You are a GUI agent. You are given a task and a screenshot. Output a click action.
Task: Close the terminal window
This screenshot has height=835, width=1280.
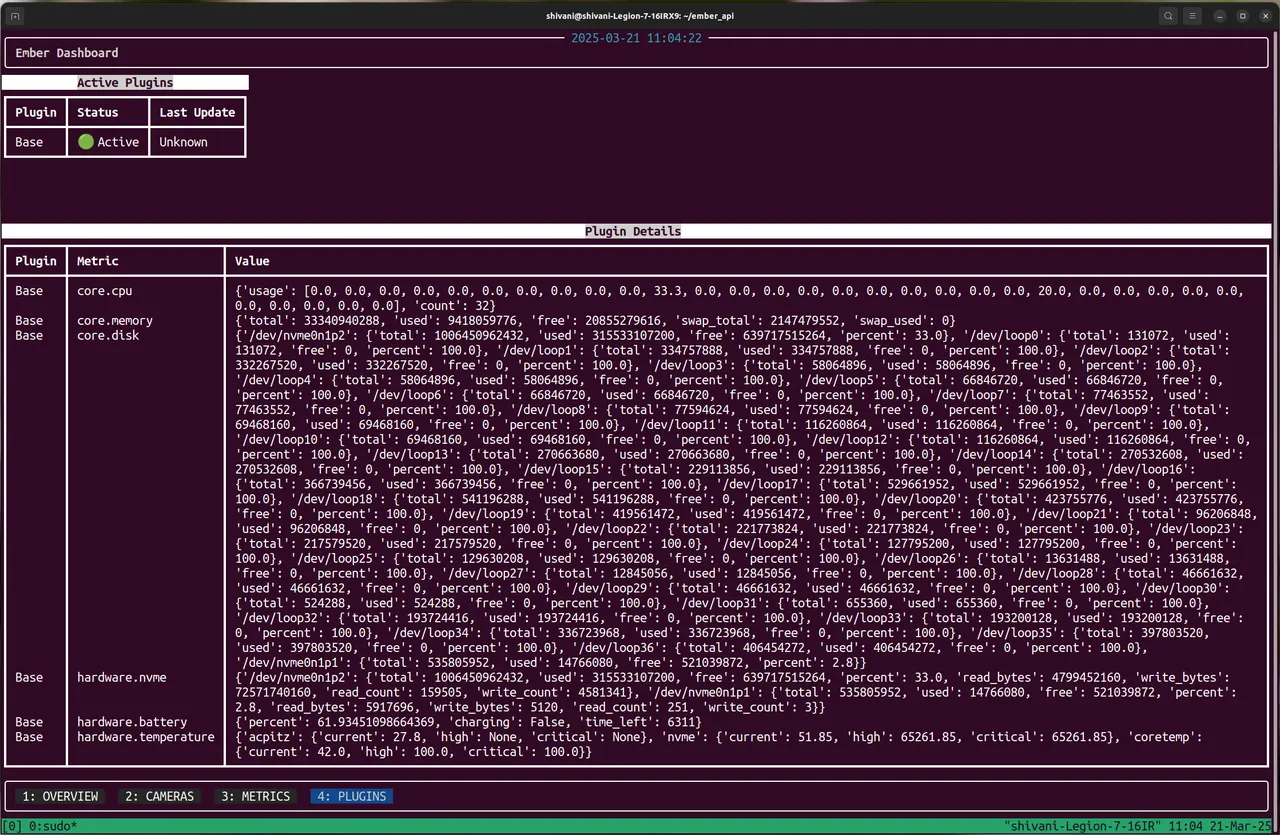click(x=1263, y=16)
